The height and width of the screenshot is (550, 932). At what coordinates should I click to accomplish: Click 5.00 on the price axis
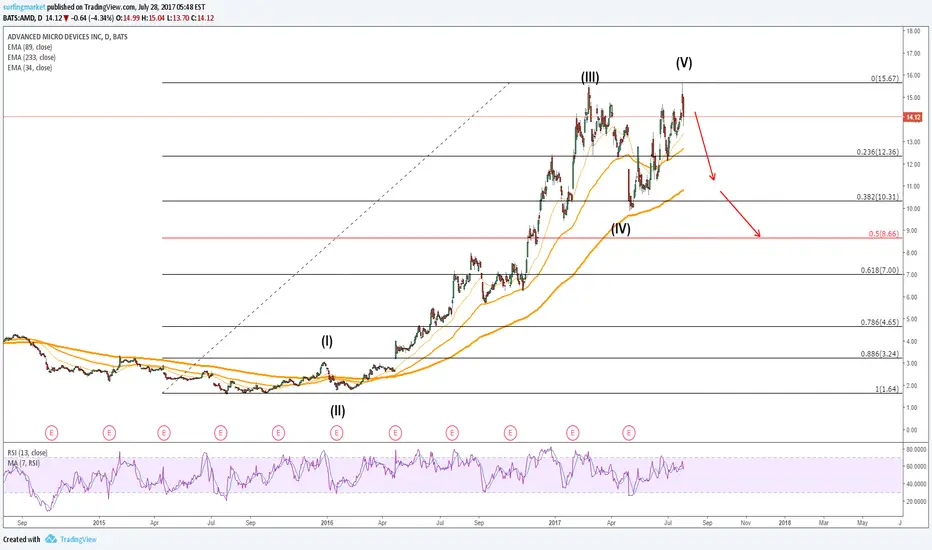point(913,319)
